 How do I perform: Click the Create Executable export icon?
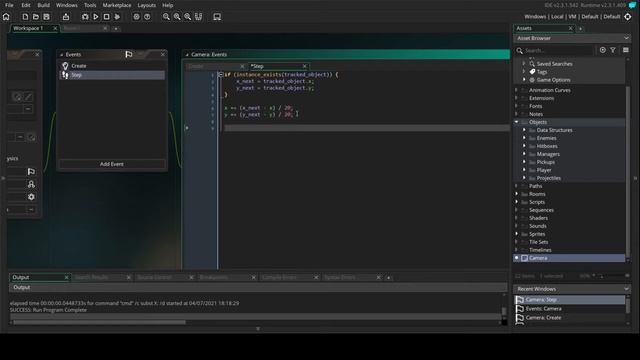66,17
